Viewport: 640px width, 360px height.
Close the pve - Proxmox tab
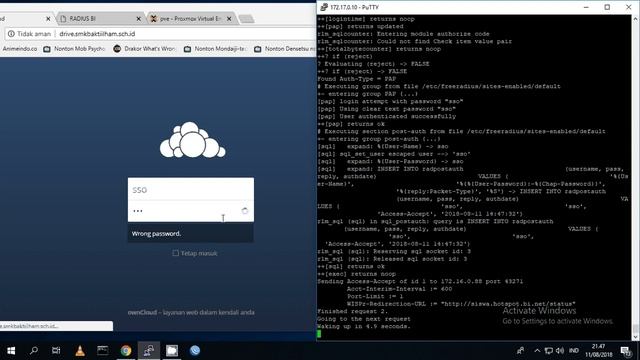pos(229,19)
